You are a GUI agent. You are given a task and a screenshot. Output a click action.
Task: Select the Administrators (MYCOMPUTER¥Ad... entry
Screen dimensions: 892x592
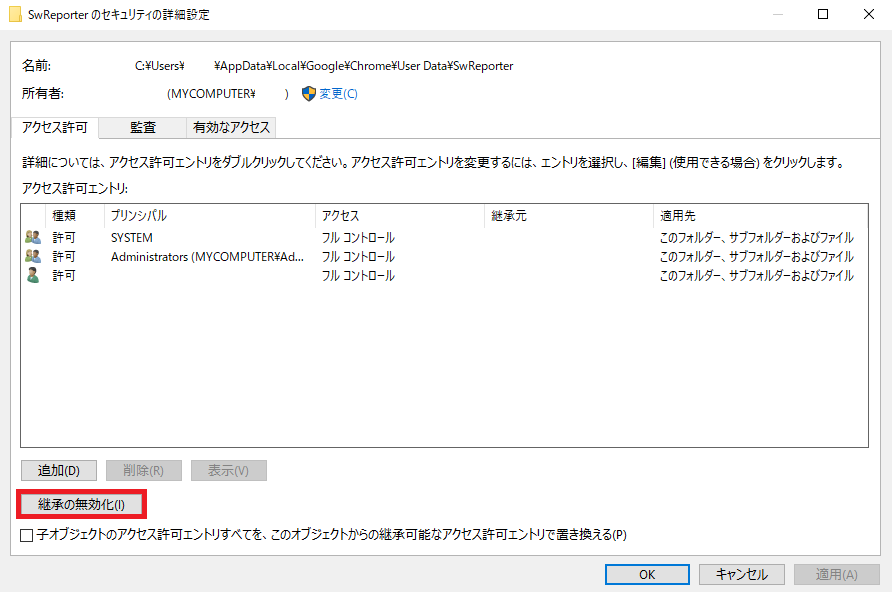pyautogui.click(x=207, y=257)
